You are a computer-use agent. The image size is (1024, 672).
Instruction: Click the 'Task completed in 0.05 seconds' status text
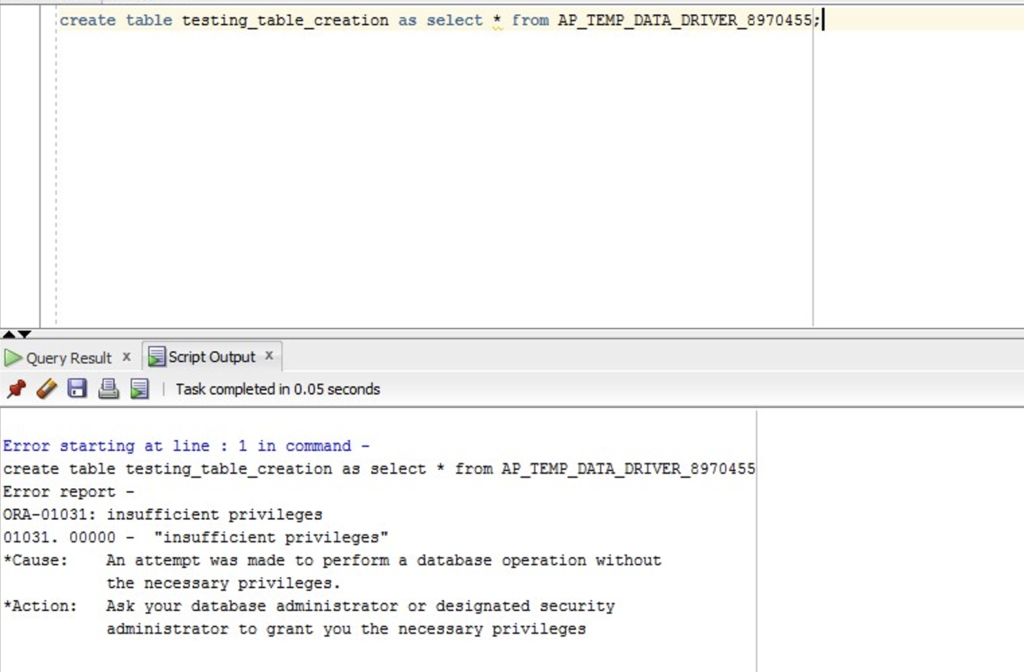[x=278, y=389]
